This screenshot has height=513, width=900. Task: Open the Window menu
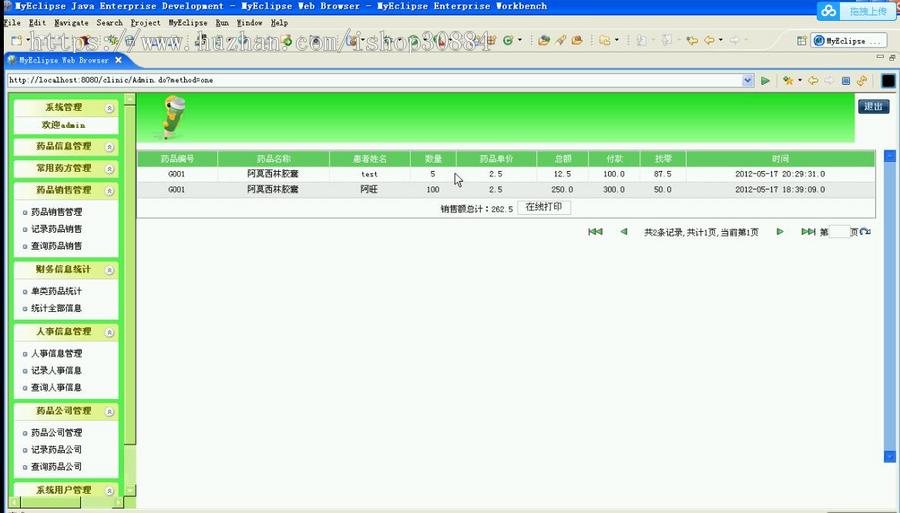pos(250,23)
